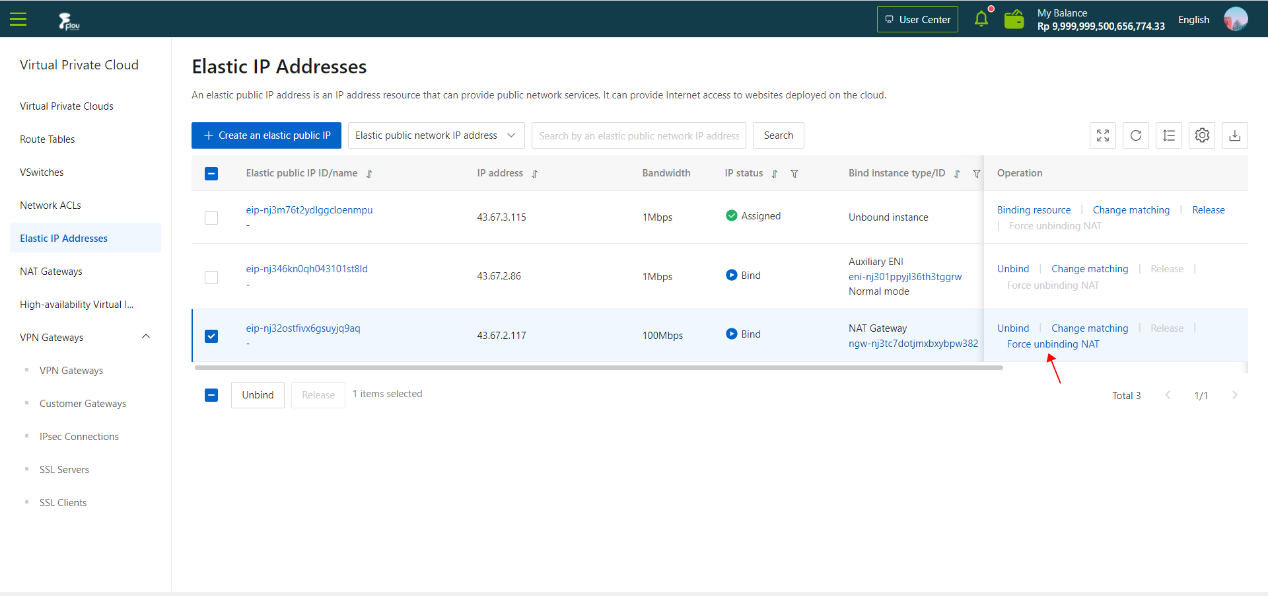This screenshot has width=1268, height=596.
Task: Click Change matching for 43.67.3.115
Action: pyautogui.click(x=1131, y=210)
